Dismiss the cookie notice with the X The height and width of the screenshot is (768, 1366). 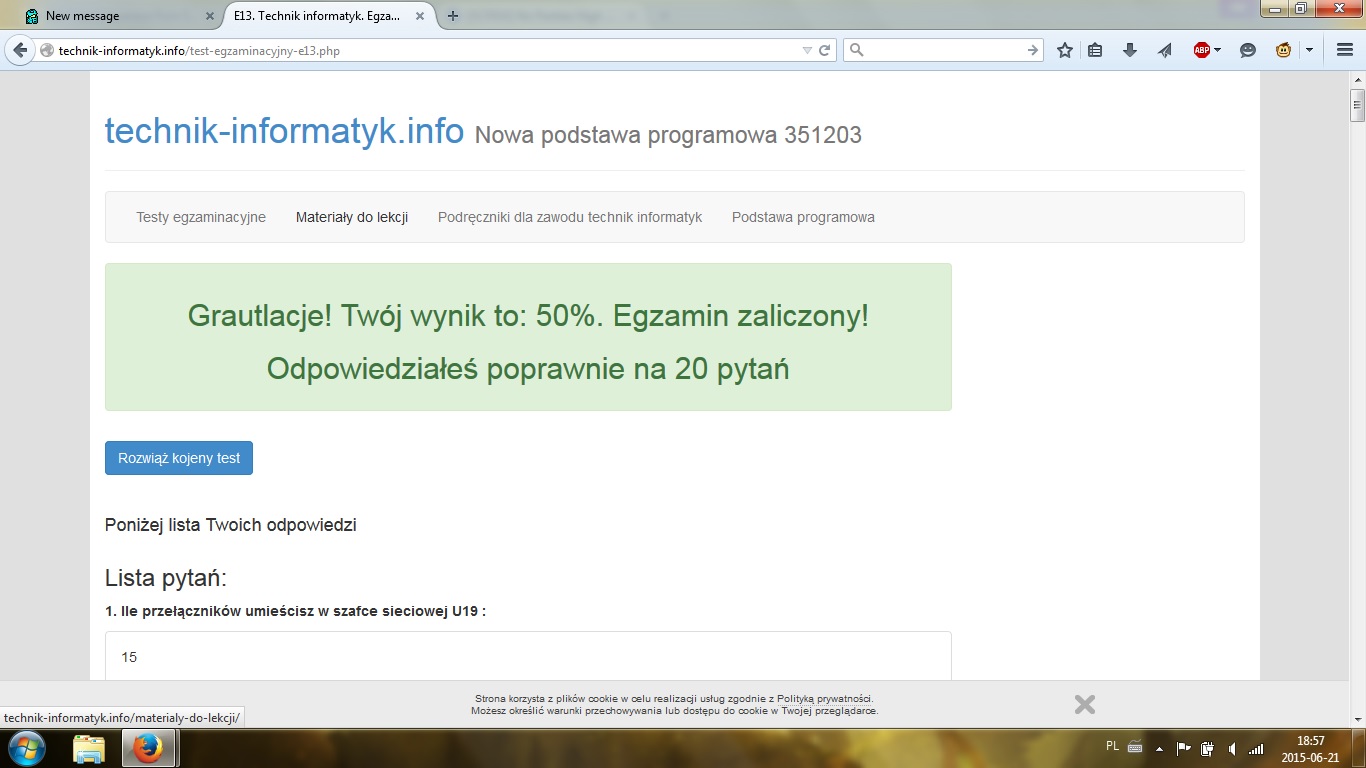click(1085, 704)
